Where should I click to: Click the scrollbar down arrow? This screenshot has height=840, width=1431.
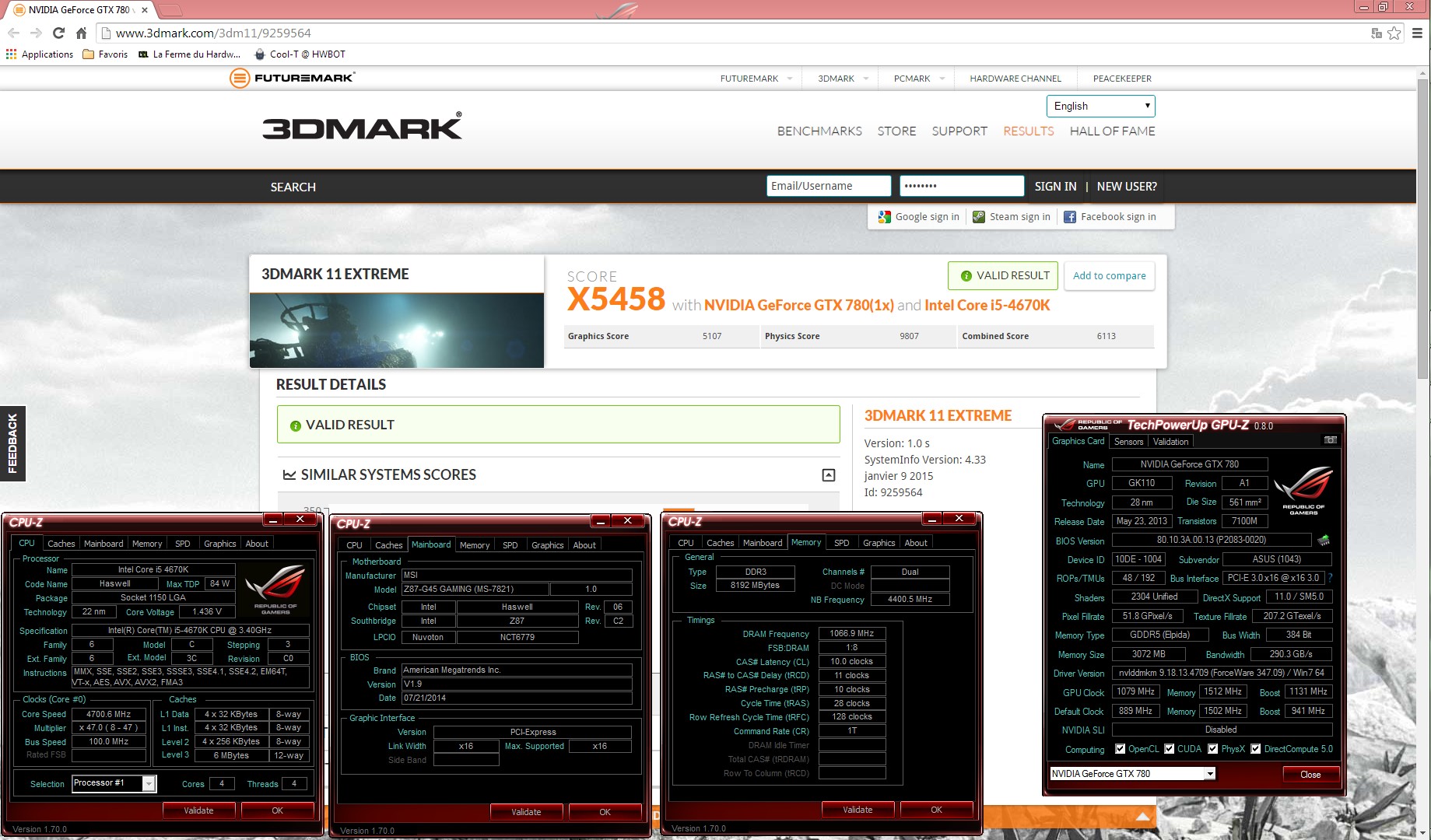tap(1423, 833)
